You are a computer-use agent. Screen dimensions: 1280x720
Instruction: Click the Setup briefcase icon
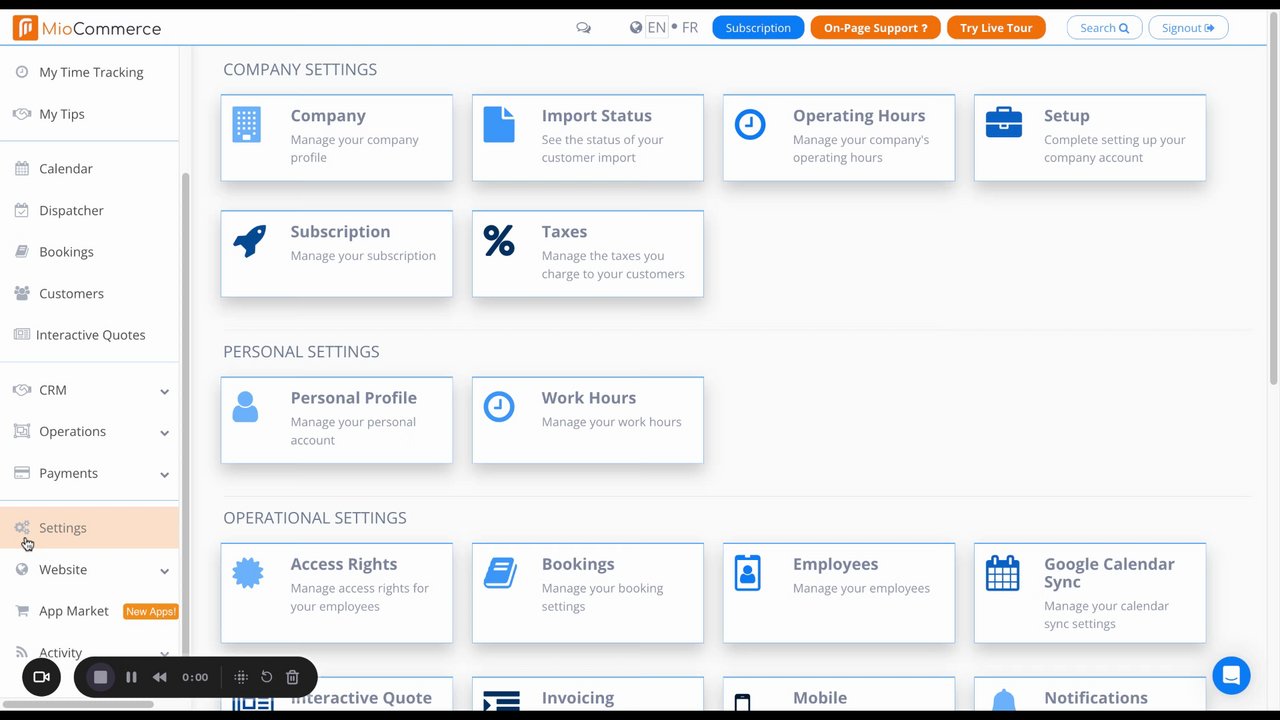[x=1004, y=123]
